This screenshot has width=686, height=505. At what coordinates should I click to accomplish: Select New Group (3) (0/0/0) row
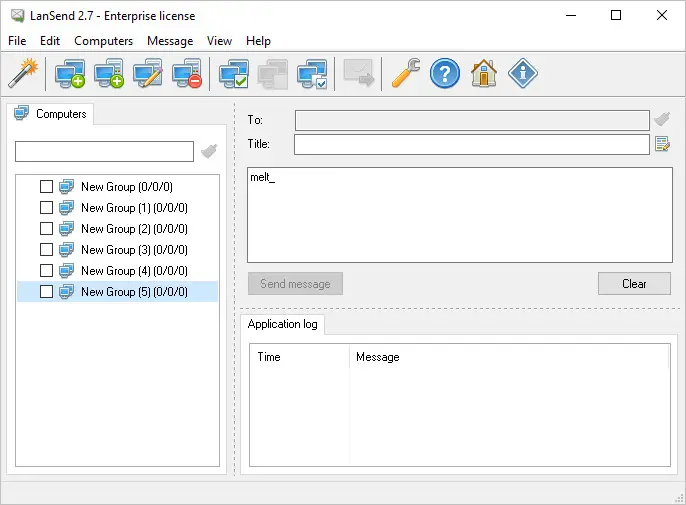click(x=117, y=249)
